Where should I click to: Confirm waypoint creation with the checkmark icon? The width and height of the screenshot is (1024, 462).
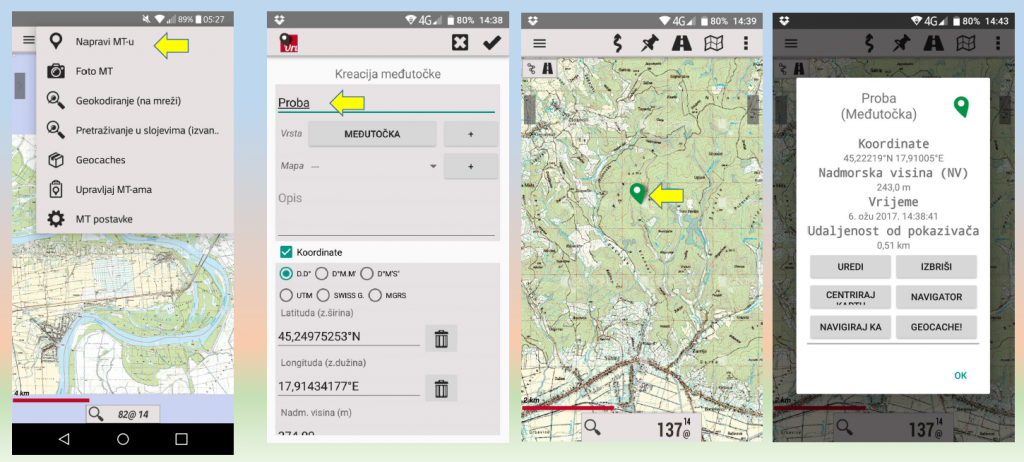491,42
